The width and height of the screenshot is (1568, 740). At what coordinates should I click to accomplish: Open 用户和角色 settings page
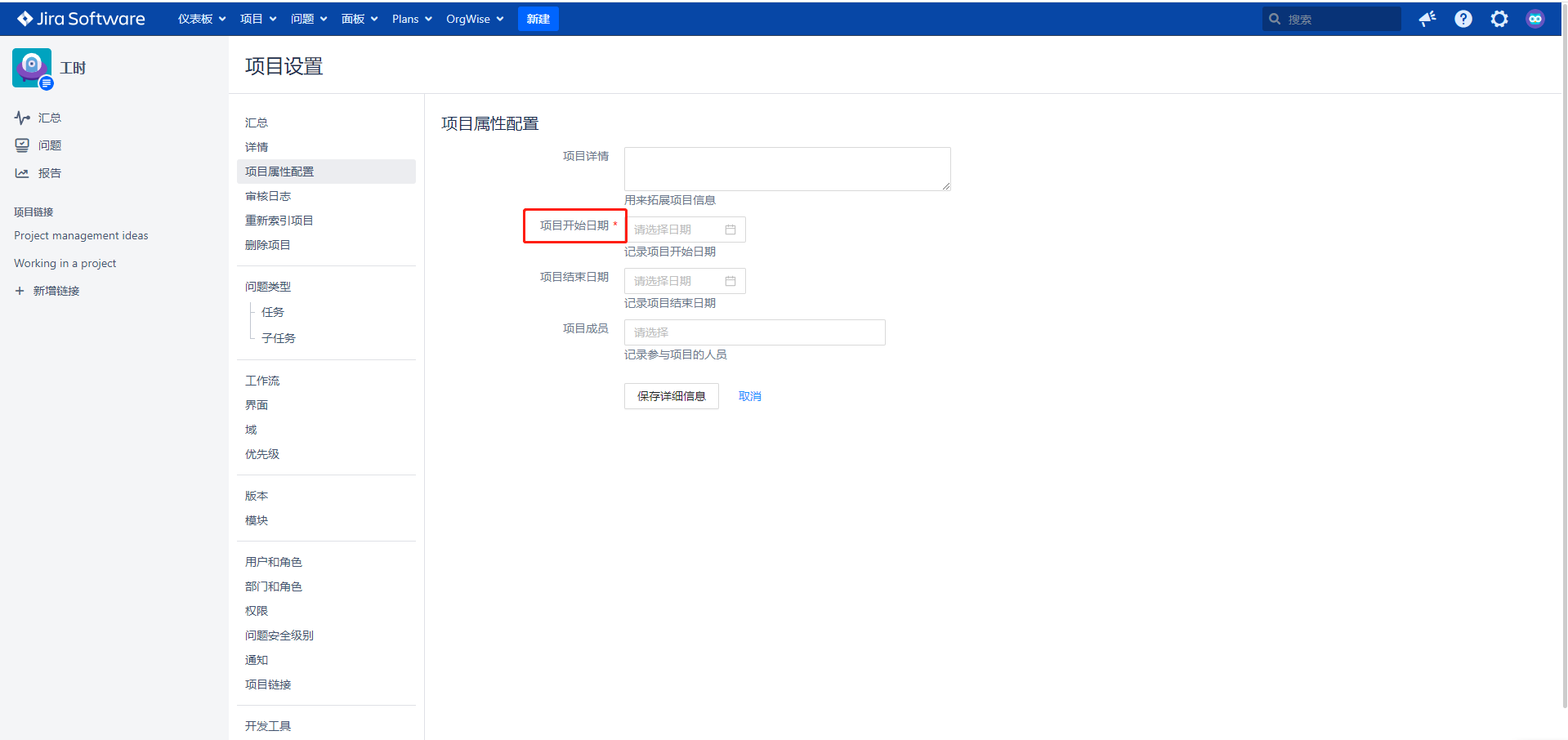pyautogui.click(x=274, y=562)
